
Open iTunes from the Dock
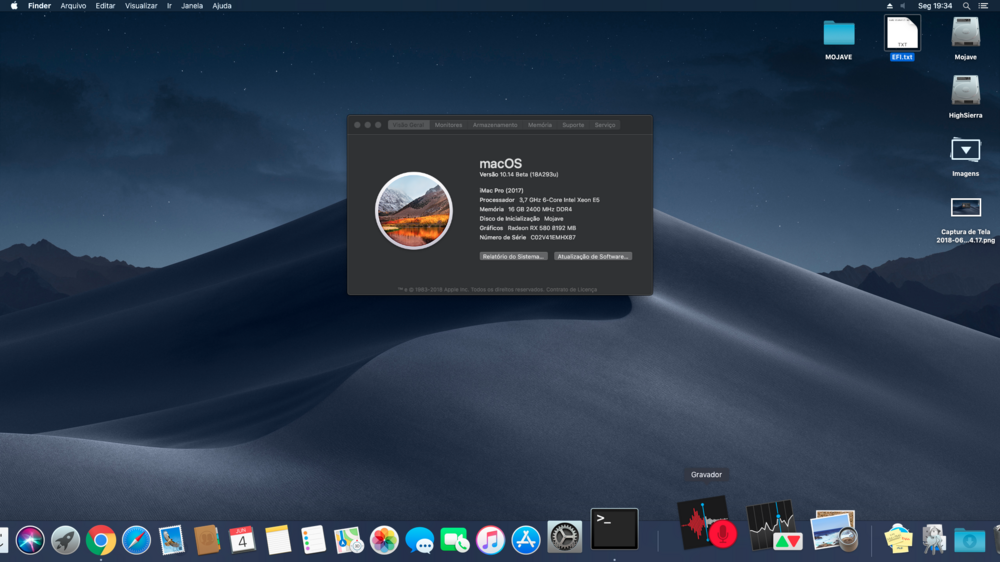(490, 541)
